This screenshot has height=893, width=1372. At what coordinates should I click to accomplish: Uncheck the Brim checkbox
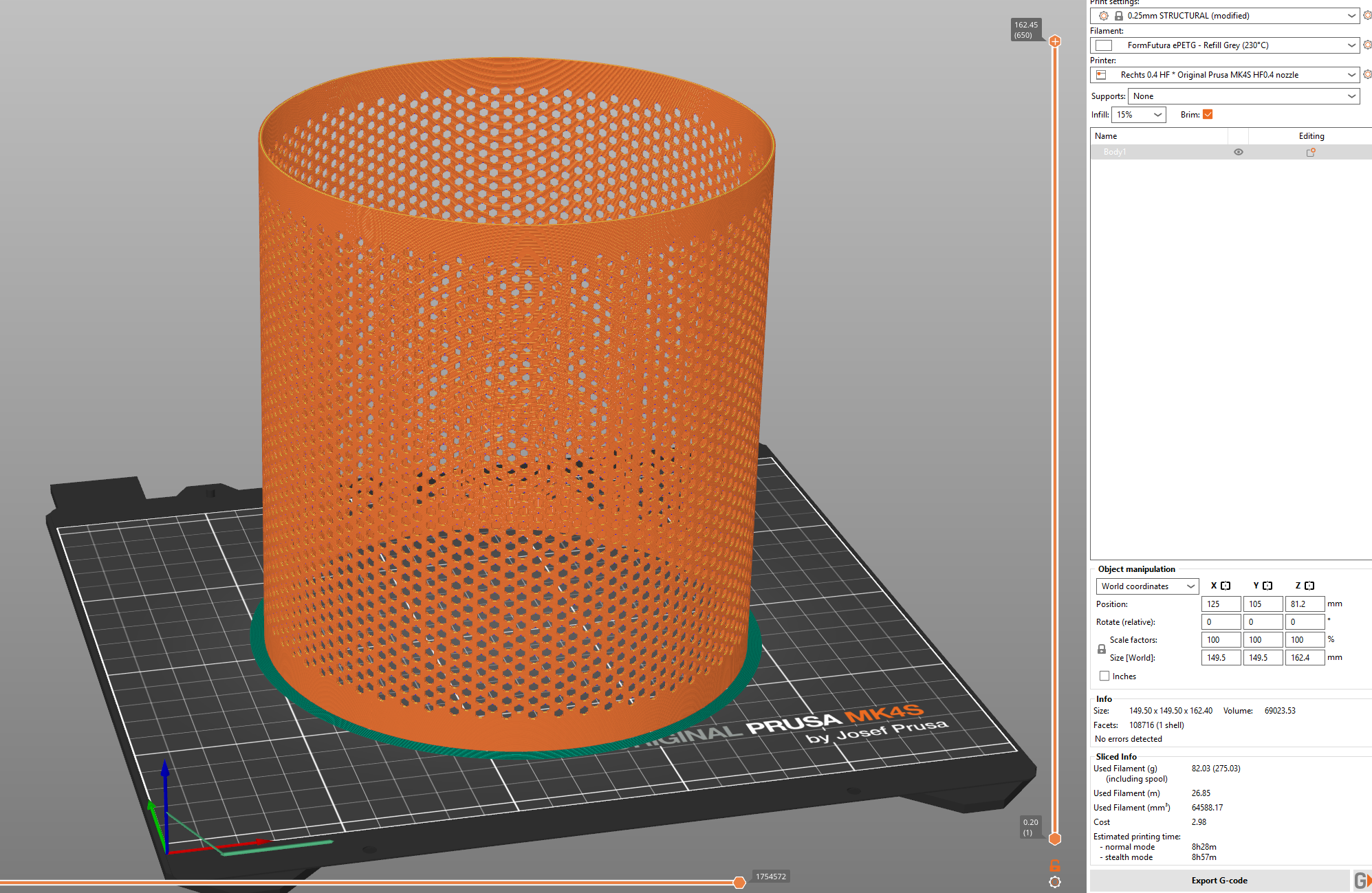point(1208,115)
